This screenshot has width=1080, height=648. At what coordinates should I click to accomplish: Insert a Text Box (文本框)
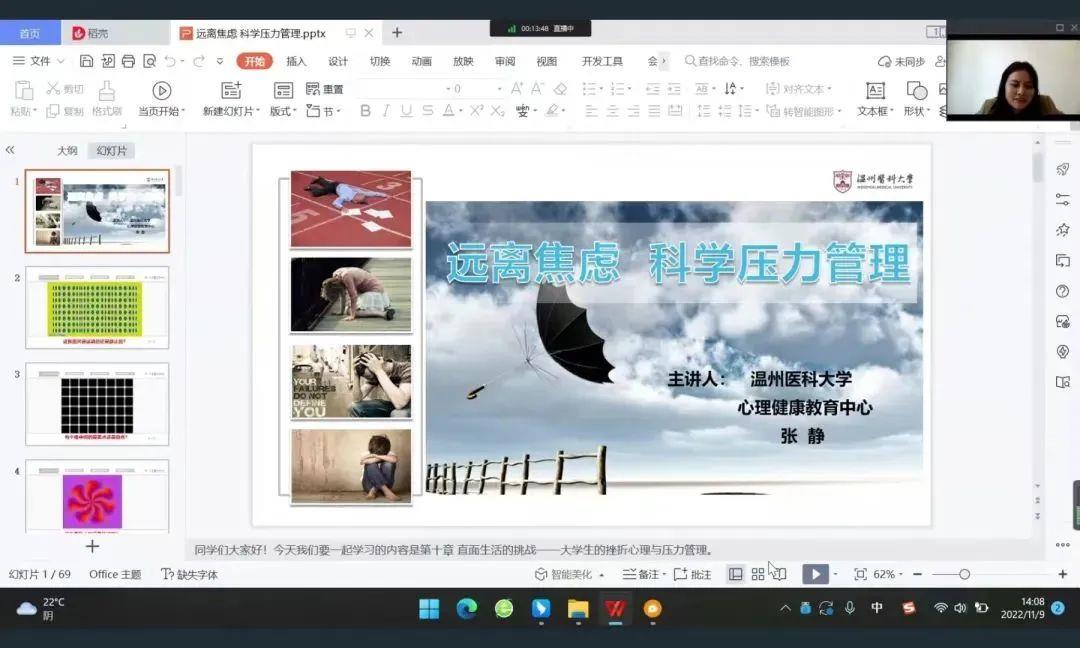(875, 91)
